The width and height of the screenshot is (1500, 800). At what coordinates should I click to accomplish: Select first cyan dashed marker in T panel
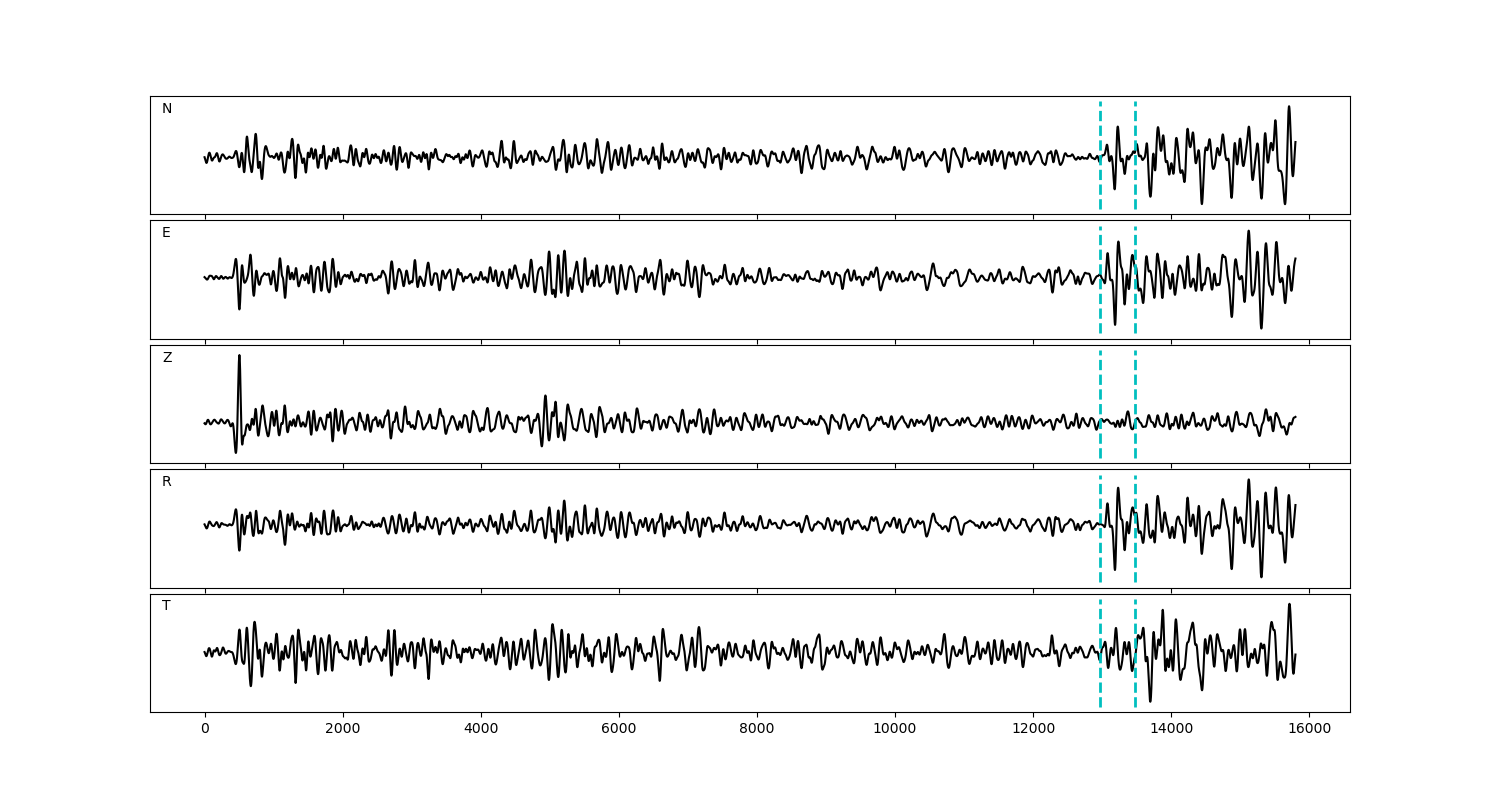(x=1100, y=680)
